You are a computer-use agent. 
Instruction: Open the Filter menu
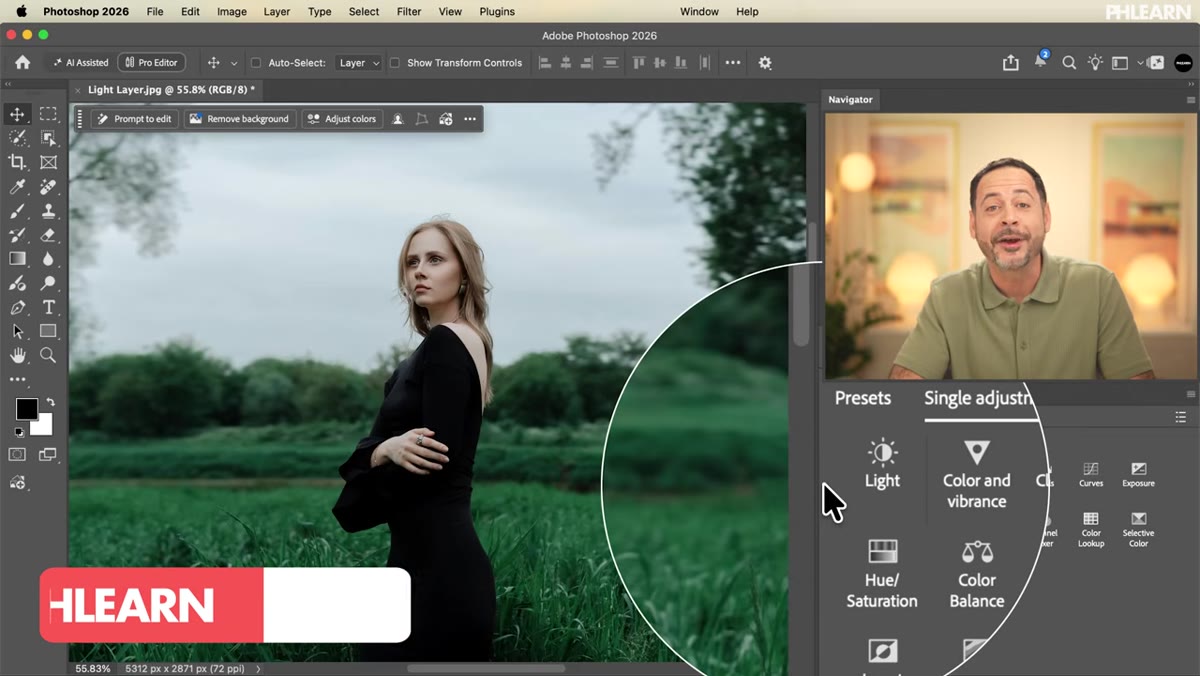408,11
